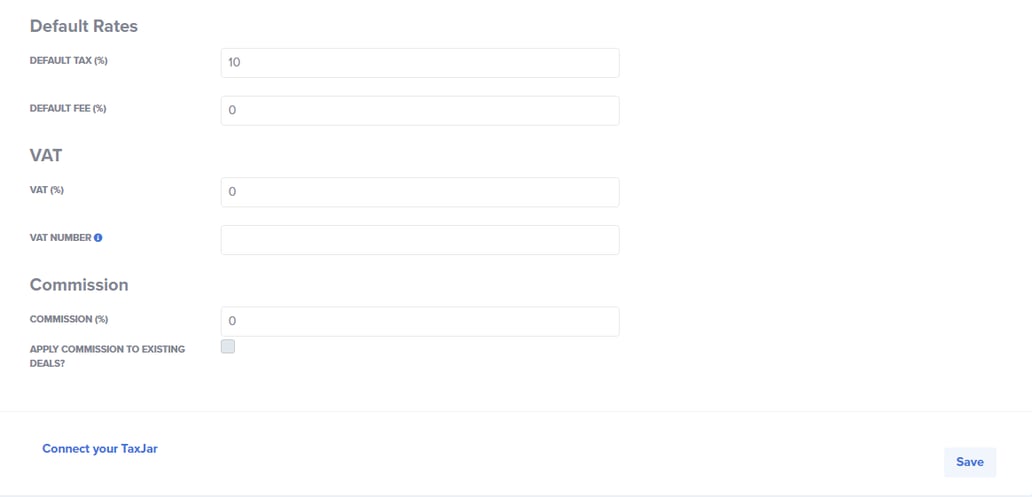The height and width of the screenshot is (497, 1032).
Task: Focus the Default Tax (%) input field
Action: [420, 62]
